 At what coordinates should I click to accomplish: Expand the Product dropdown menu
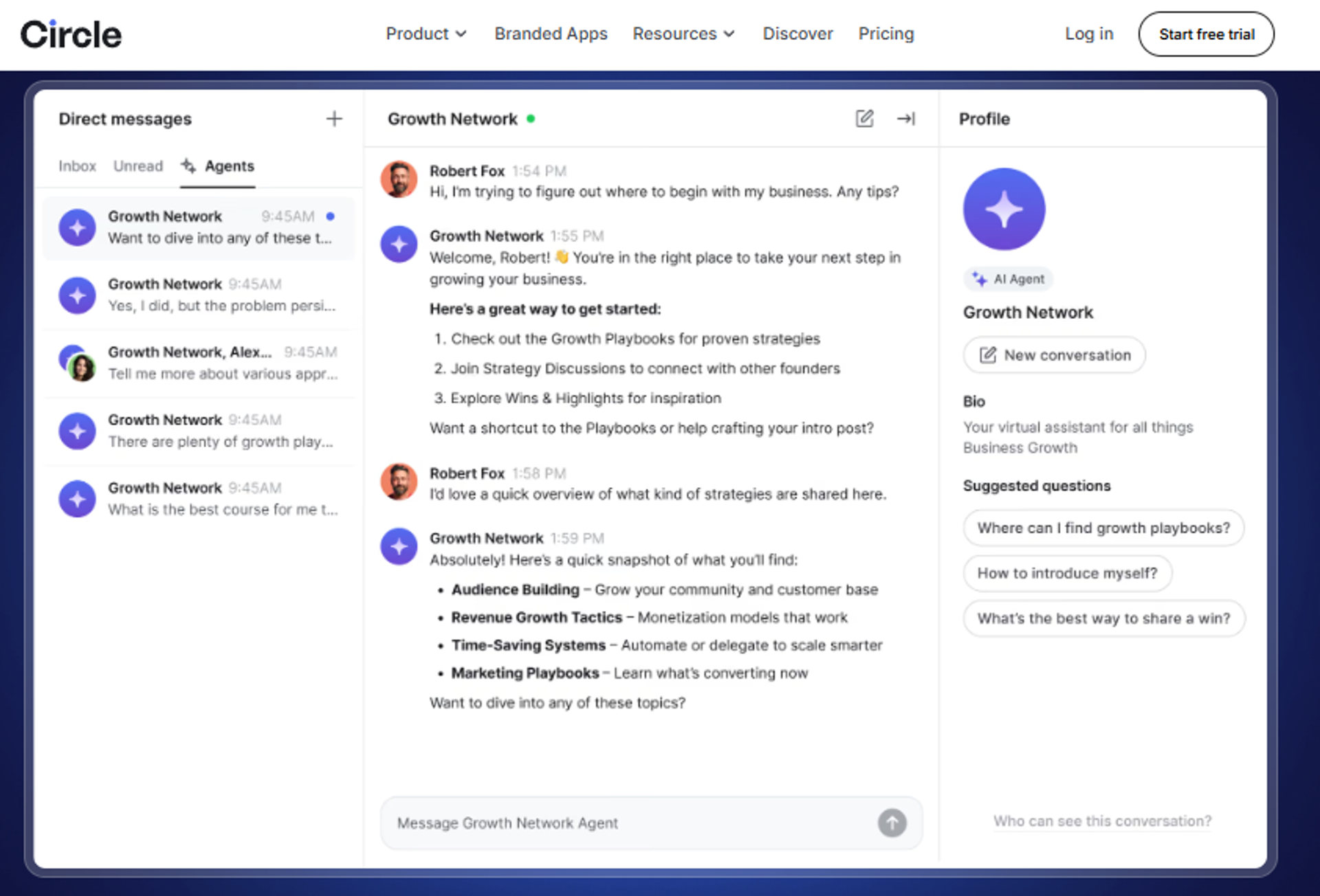(x=426, y=34)
